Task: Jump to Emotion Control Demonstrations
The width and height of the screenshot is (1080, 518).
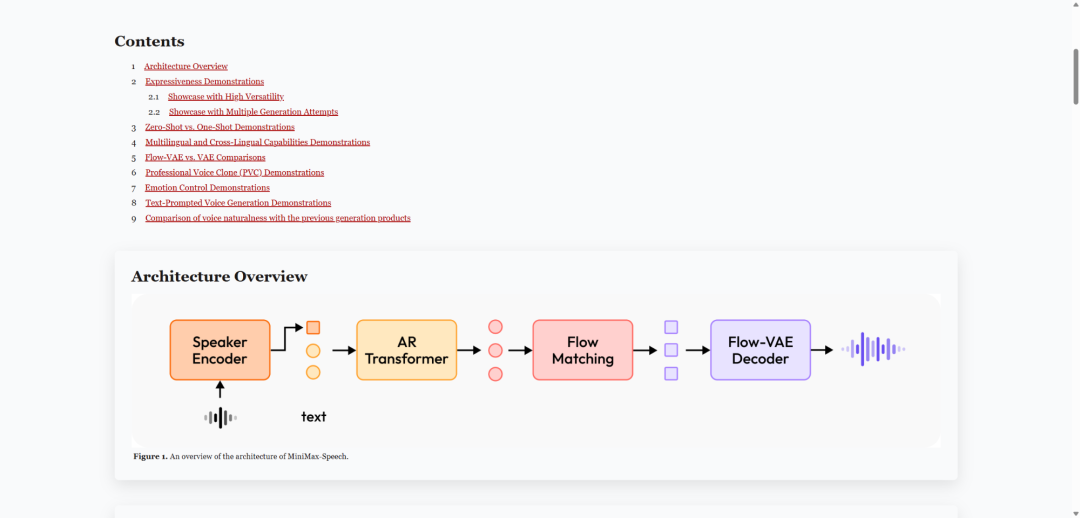Action: [207, 188]
